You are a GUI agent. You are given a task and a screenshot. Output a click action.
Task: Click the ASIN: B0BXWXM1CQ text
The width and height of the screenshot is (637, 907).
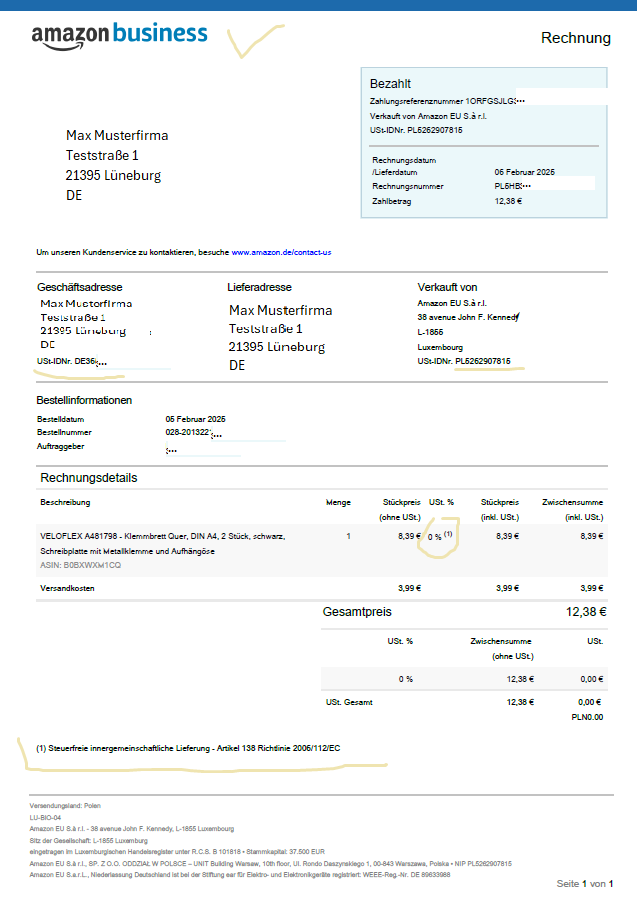pos(80,565)
